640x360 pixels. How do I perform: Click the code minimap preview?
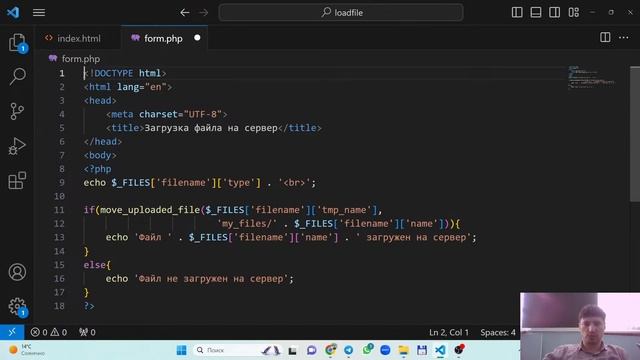591,77
